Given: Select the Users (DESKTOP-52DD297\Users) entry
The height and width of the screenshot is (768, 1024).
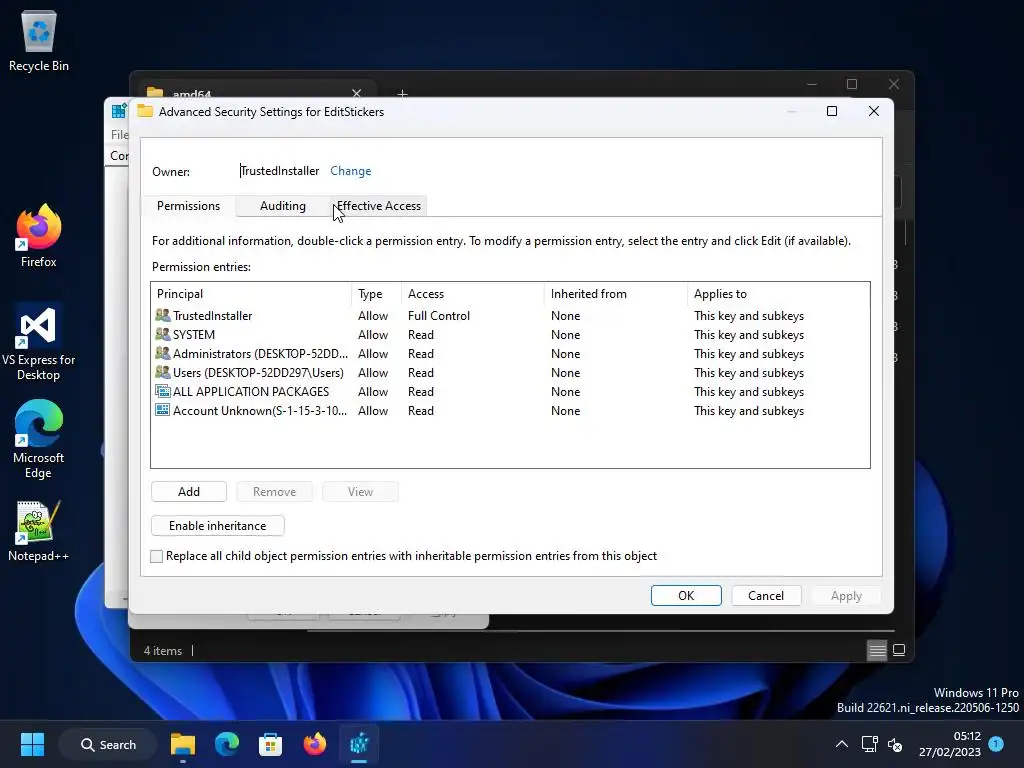Looking at the screenshot, I should 510,372.
